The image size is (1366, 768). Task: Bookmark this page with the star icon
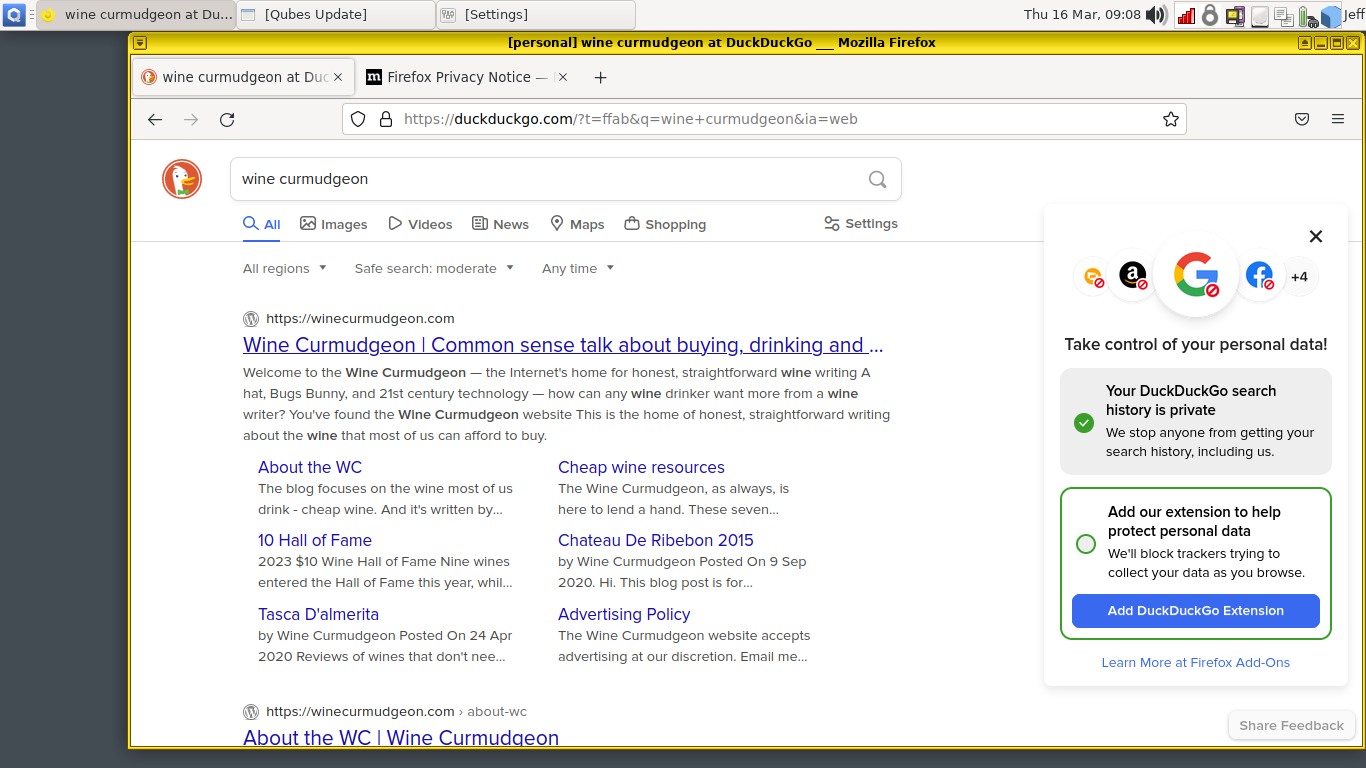(1171, 119)
